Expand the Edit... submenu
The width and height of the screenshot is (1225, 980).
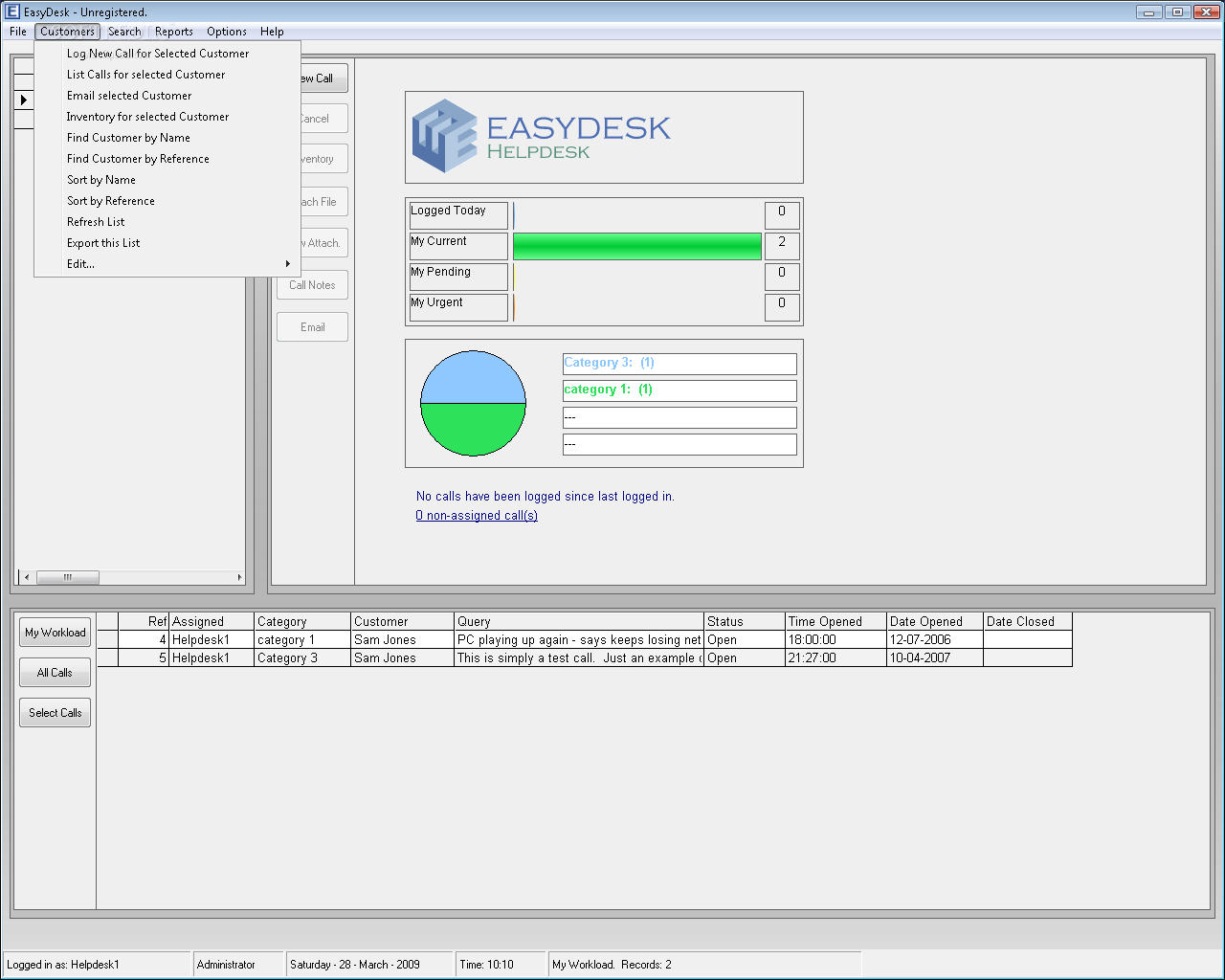(x=167, y=264)
